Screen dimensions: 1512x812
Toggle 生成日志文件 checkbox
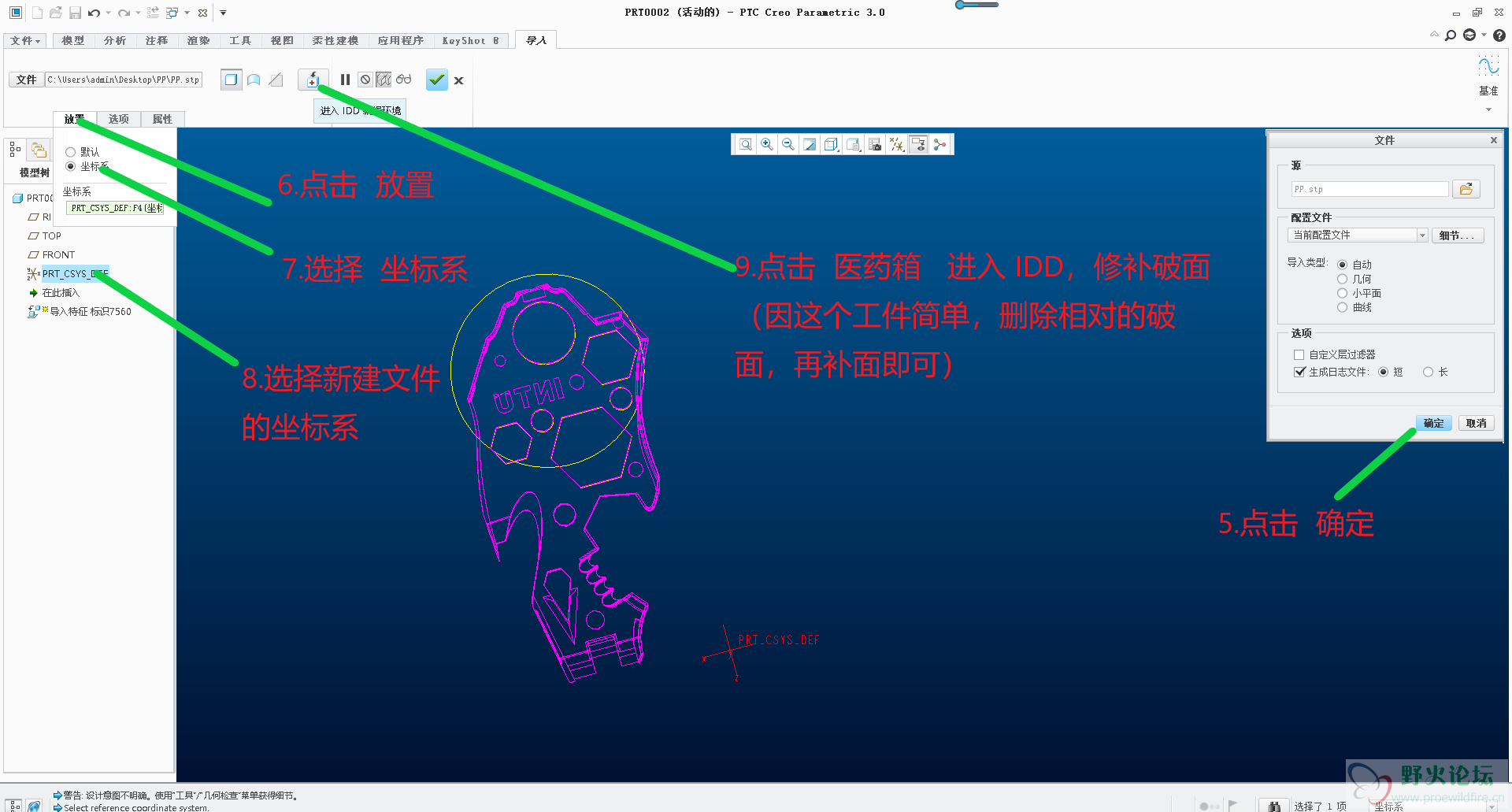[x=1299, y=372]
